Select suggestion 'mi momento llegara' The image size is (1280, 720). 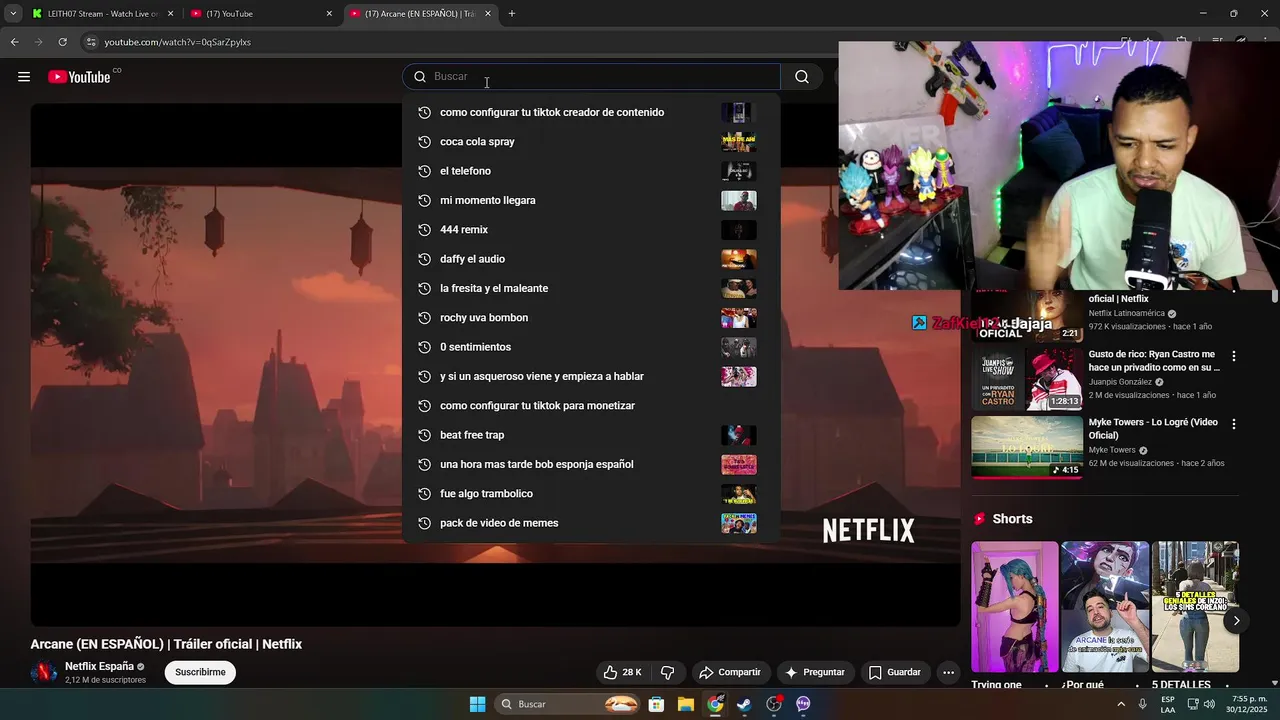point(591,200)
